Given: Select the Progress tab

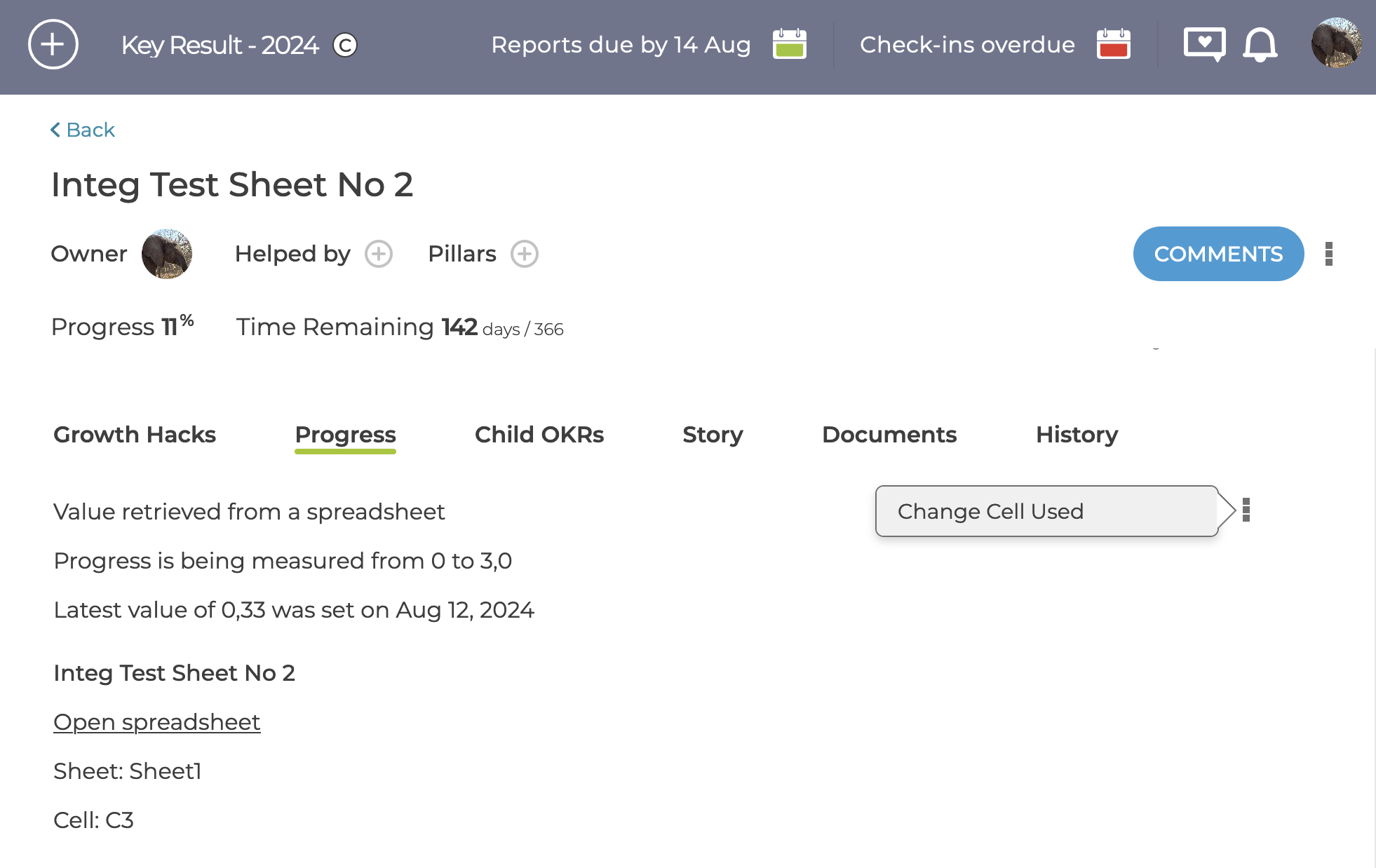Looking at the screenshot, I should [346, 435].
